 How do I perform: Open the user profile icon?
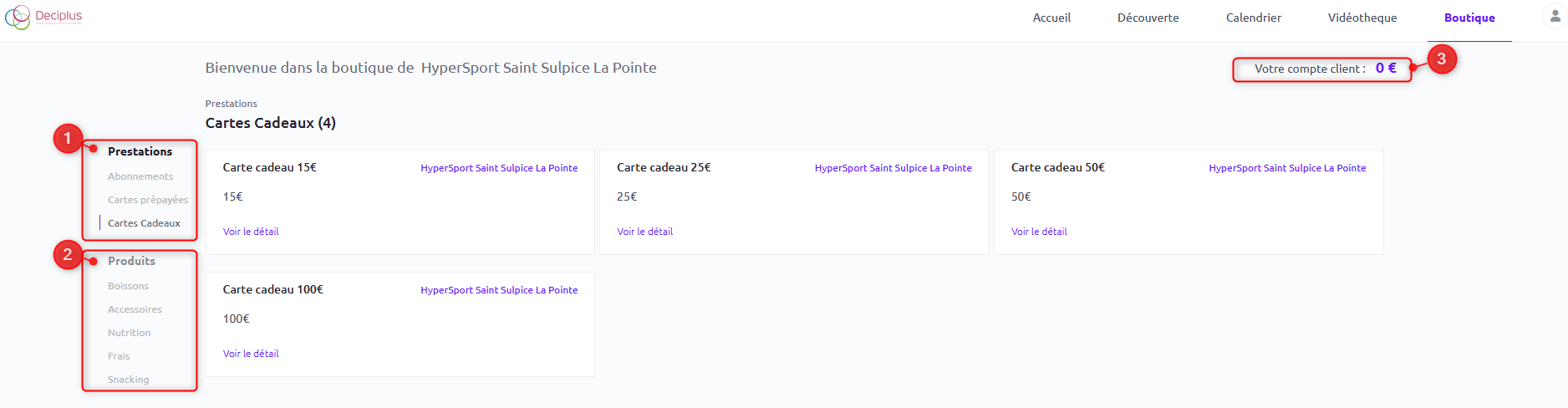[1555, 17]
